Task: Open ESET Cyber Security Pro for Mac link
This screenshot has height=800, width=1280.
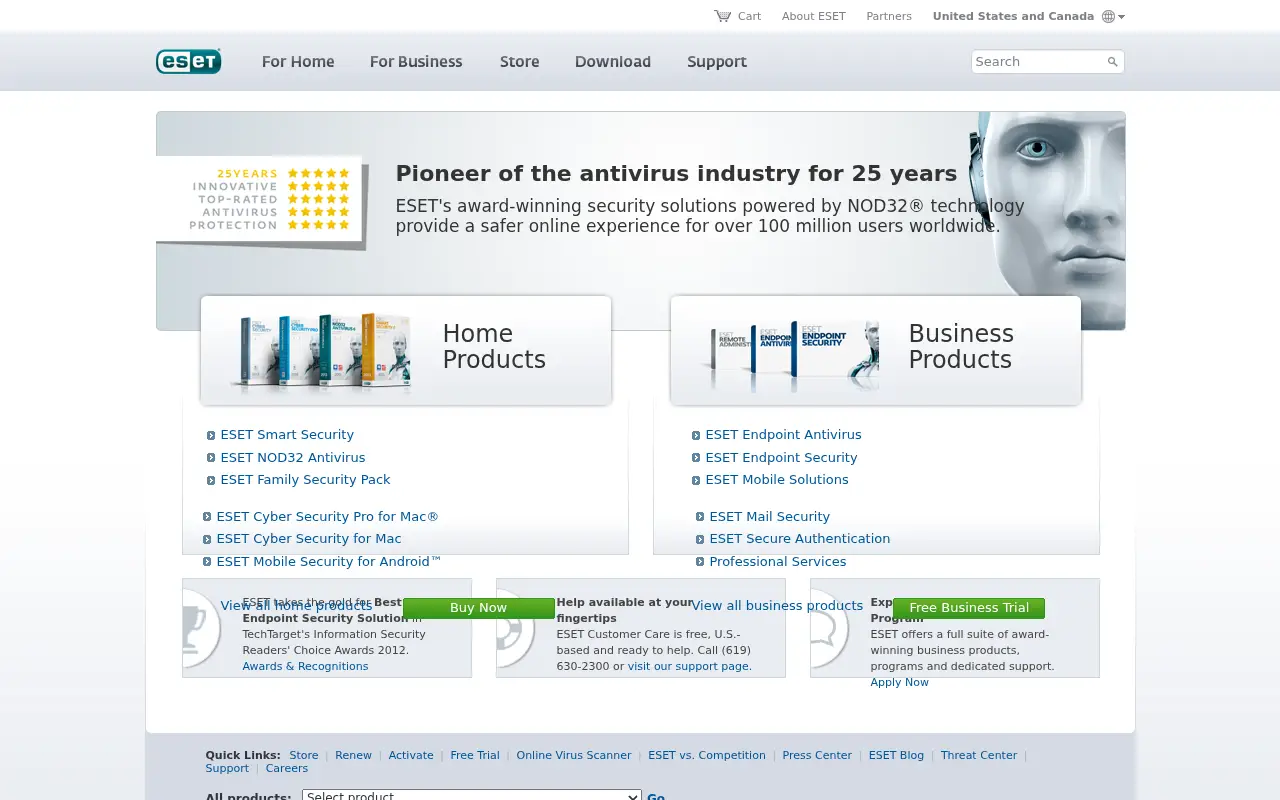Action: point(328,517)
